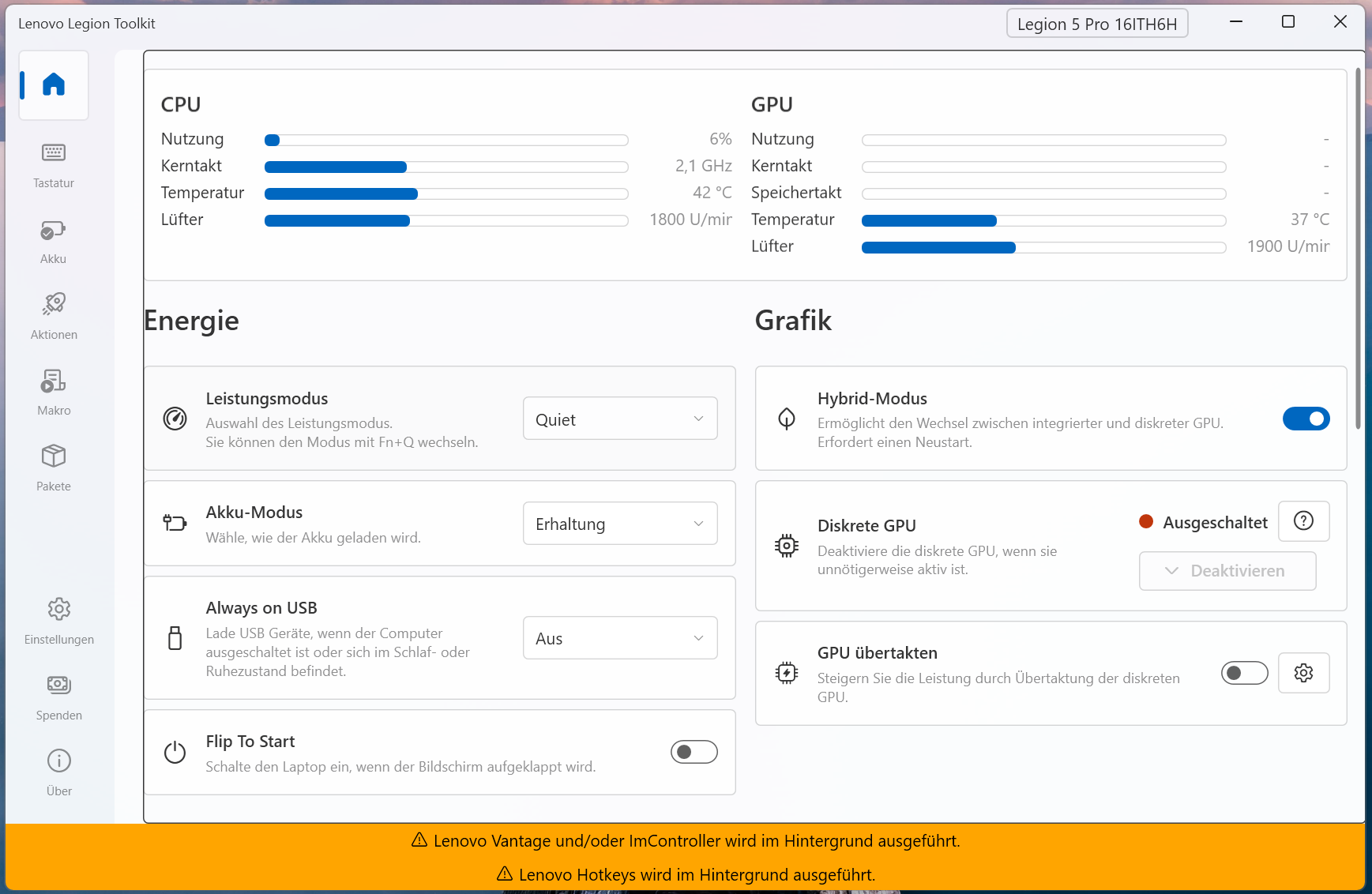Viewport: 1372px width, 894px height.
Task: Disable the Hybrid-Modus toggle
Action: click(1306, 419)
